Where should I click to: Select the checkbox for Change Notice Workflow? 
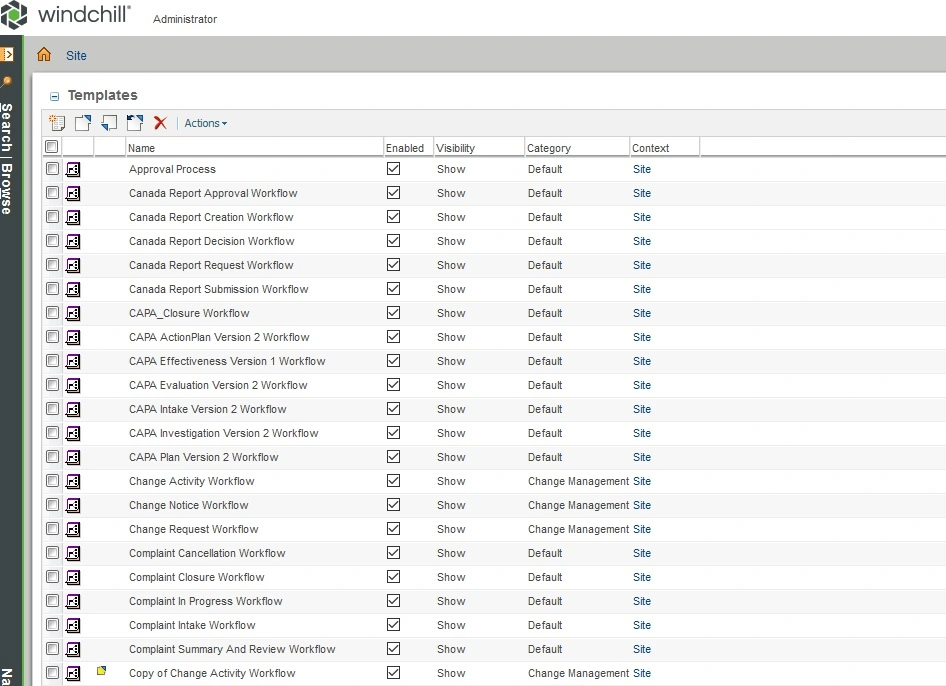point(52,504)
